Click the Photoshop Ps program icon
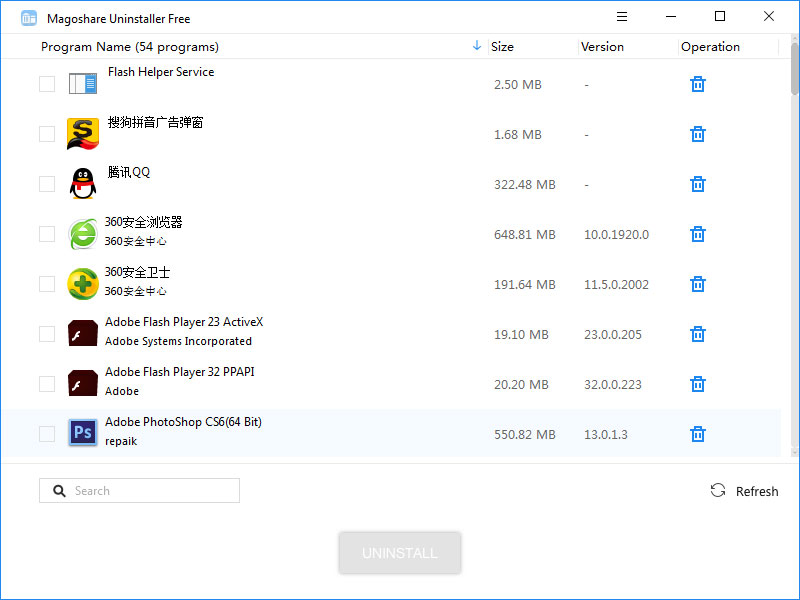 [82, 433]
